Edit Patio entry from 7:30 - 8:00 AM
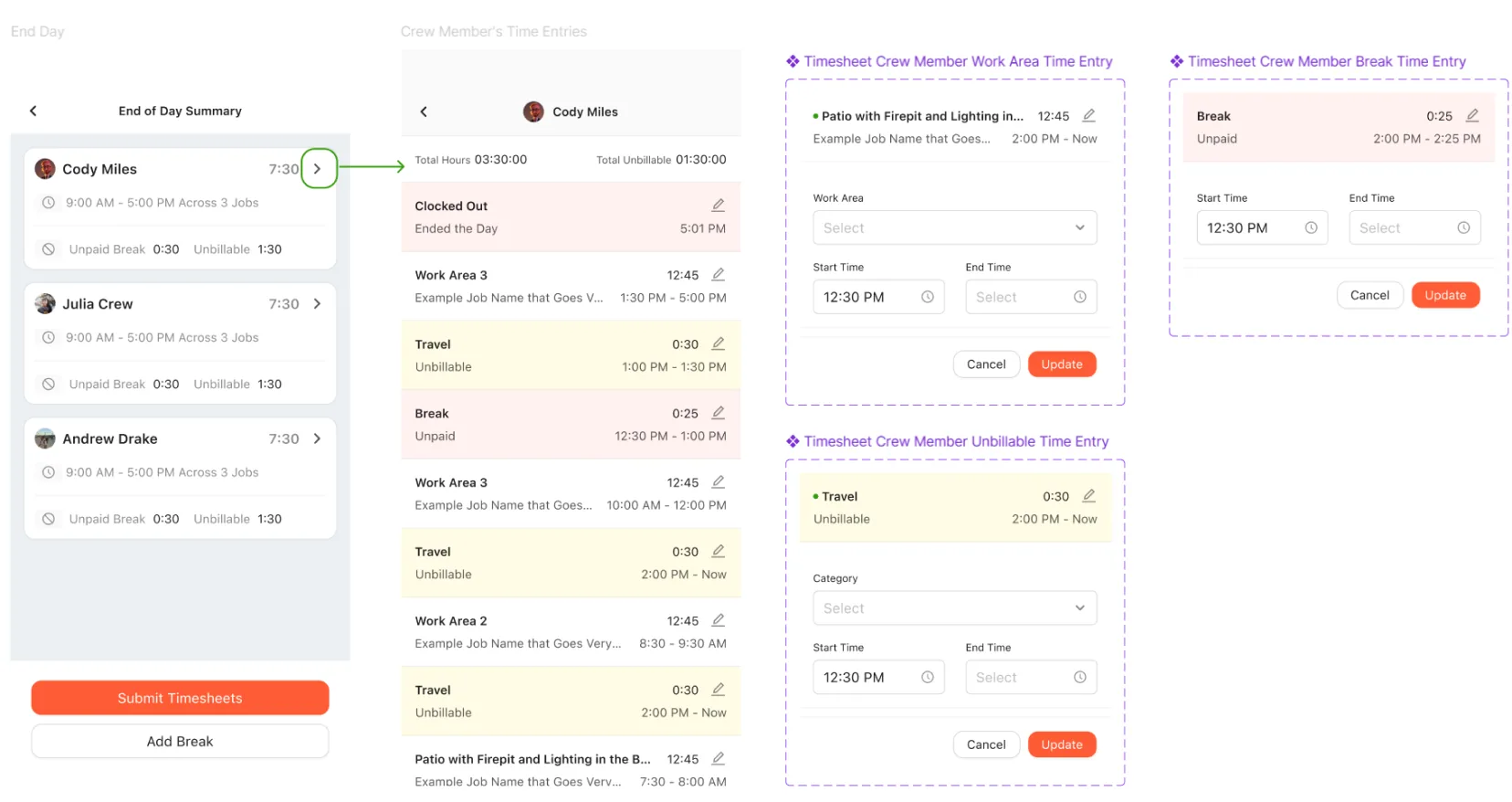Image resolution: width=1512 pixels, height=802 pixels. pyautogui.click(x=719, y=759)
